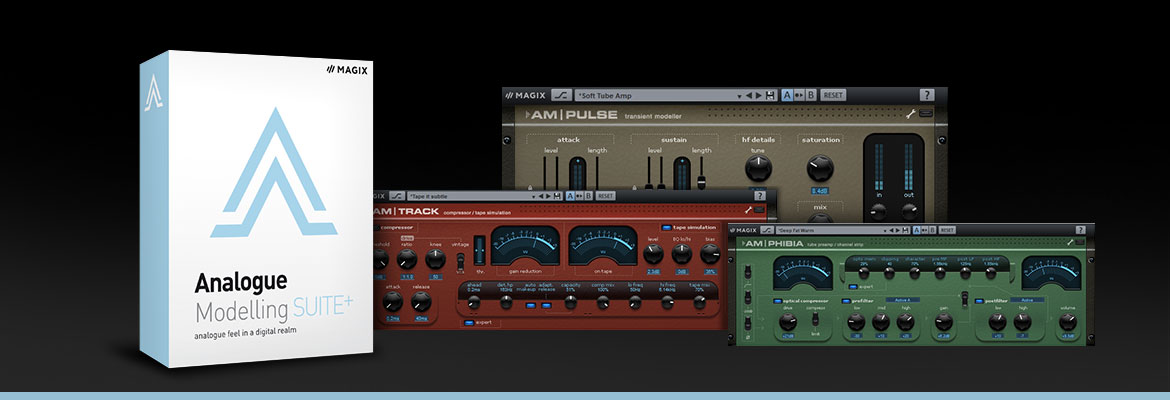Toggle tape simulation on AM Track
This screenshot has height=400, width=1170.
[666, 228]
